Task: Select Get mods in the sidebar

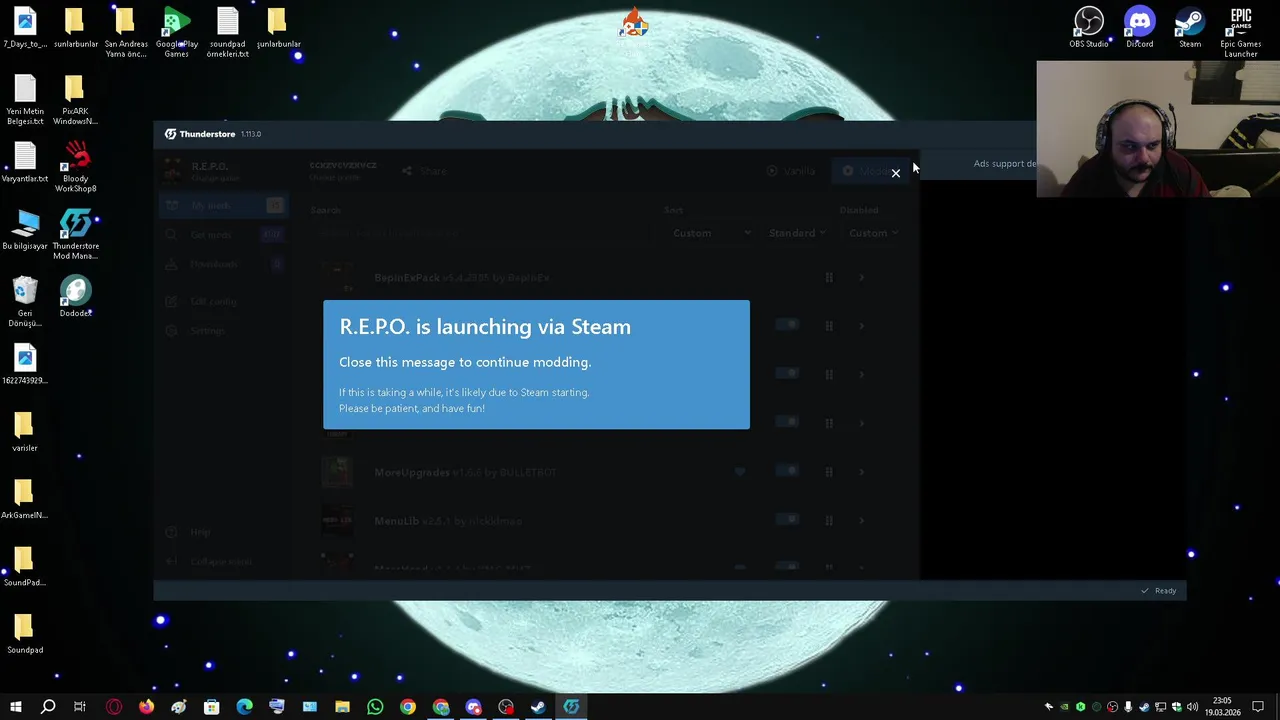Action: tap(223, 235)
